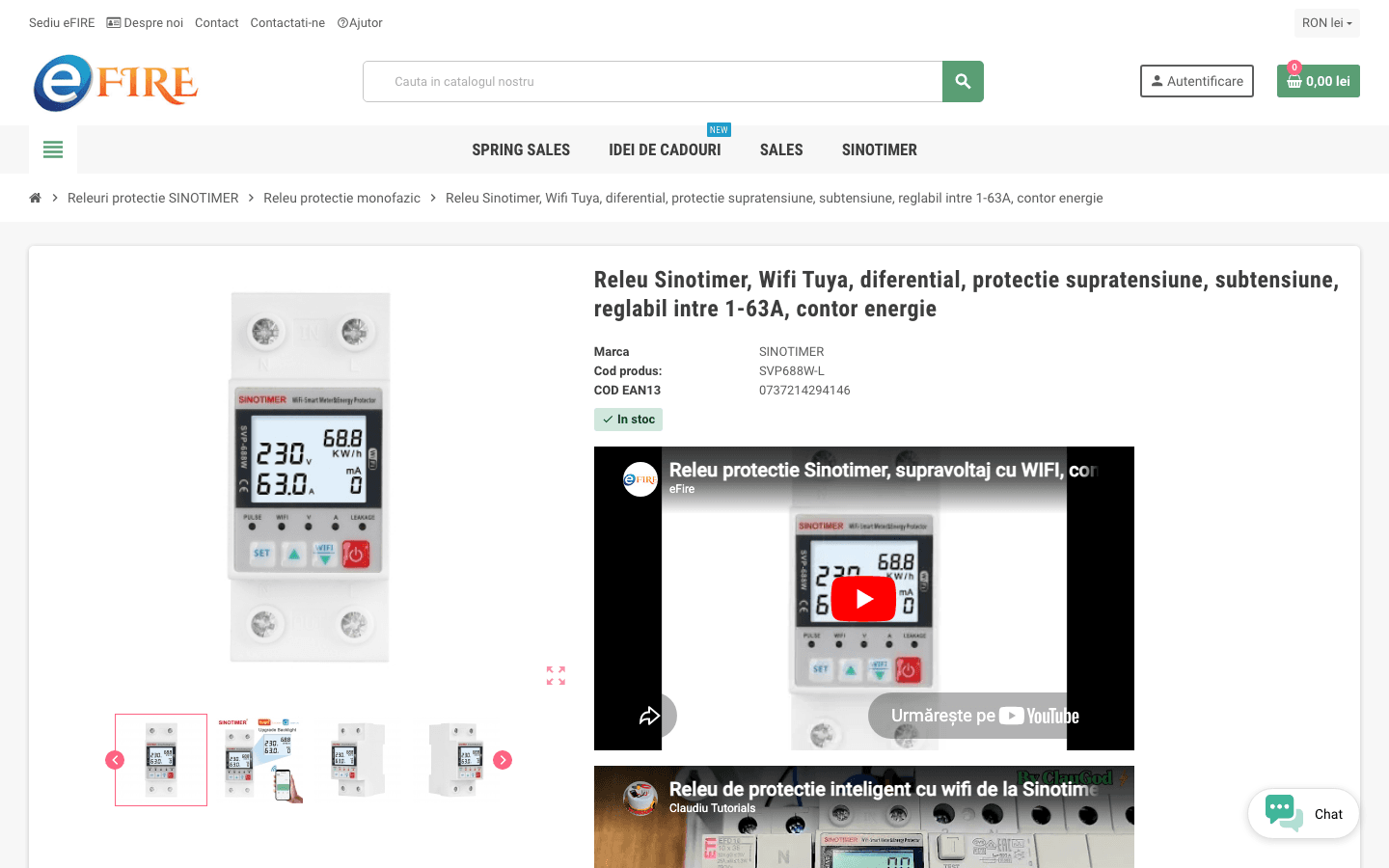Click the product title heading
This screenshot has width=1389, height=868.
pyautogui.click(x=967, y=294)
